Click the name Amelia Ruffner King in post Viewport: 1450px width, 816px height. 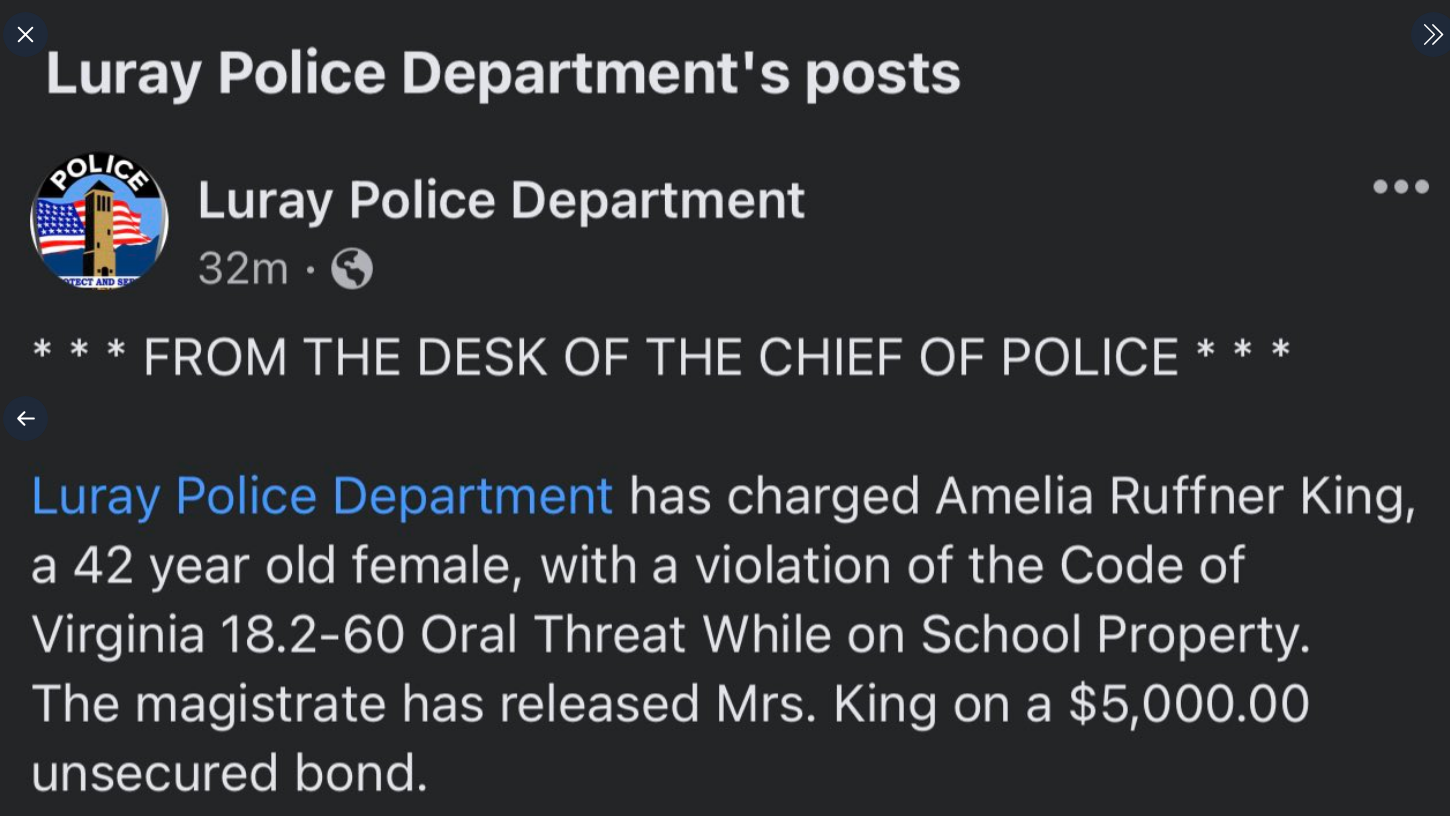pyautogui.click(x=1175, y=496)
